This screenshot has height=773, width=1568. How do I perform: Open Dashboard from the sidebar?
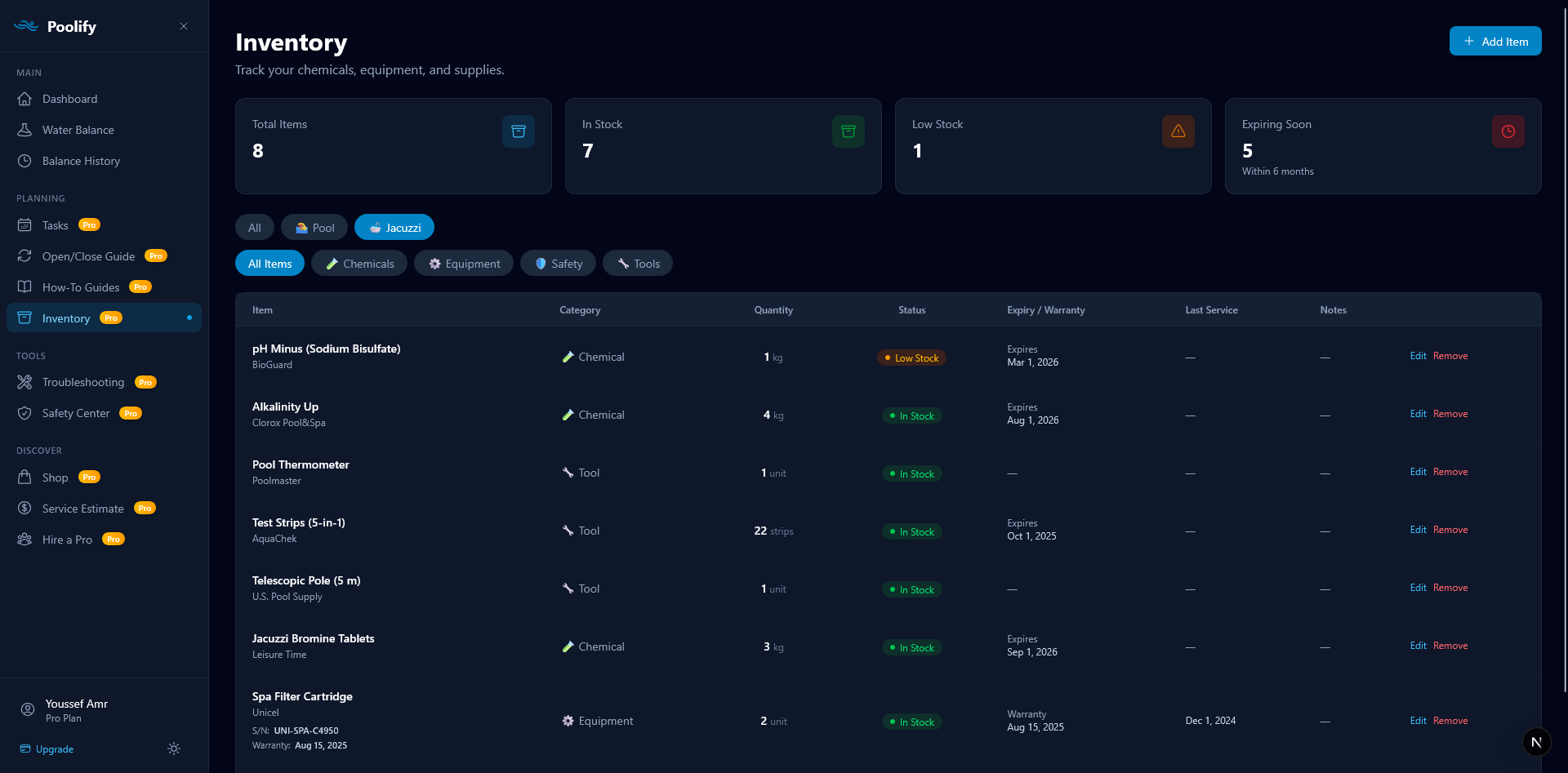104,99
